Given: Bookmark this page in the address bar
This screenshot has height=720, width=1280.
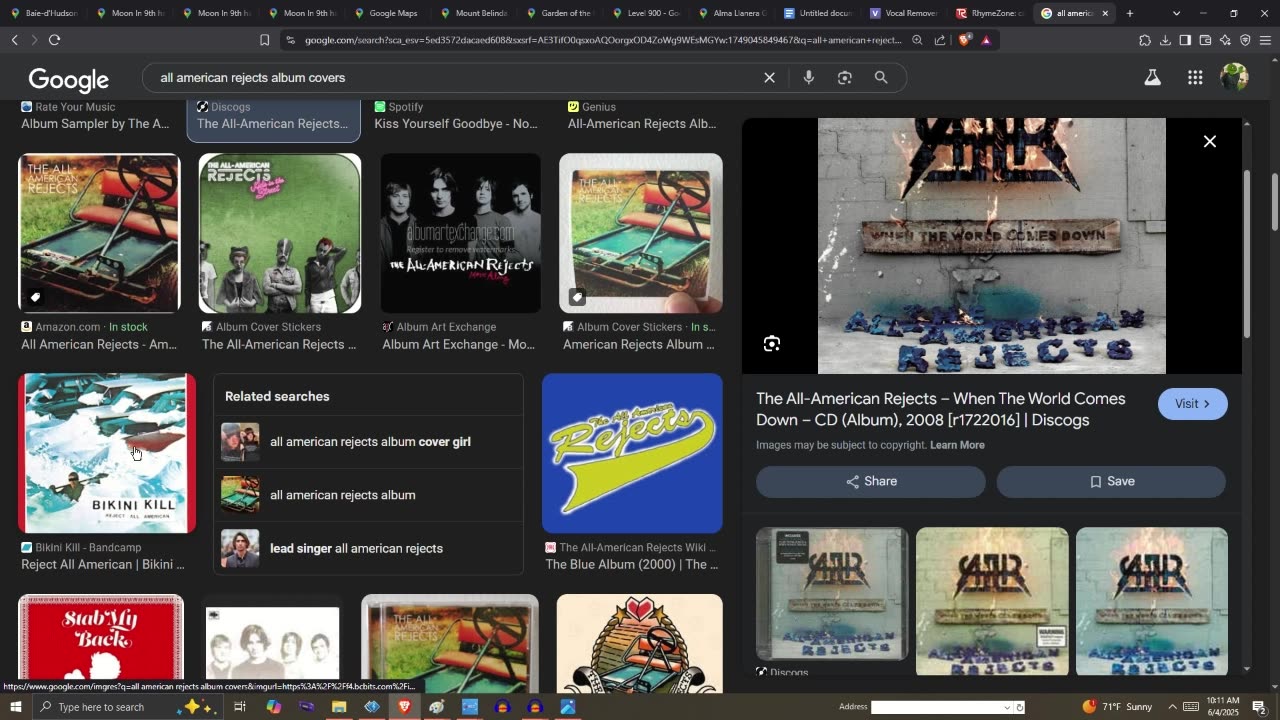Looking at the screenshot, I should (264, 40).
